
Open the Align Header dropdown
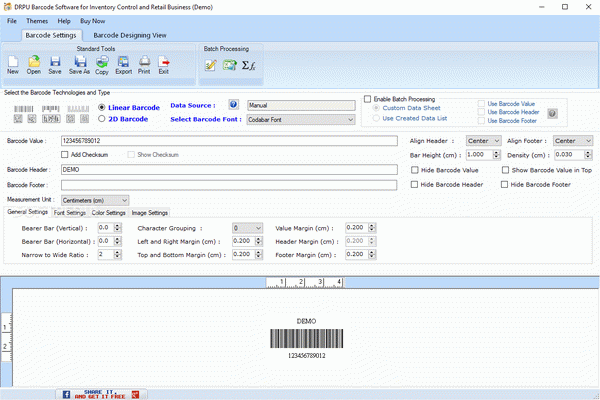[483, 141]
